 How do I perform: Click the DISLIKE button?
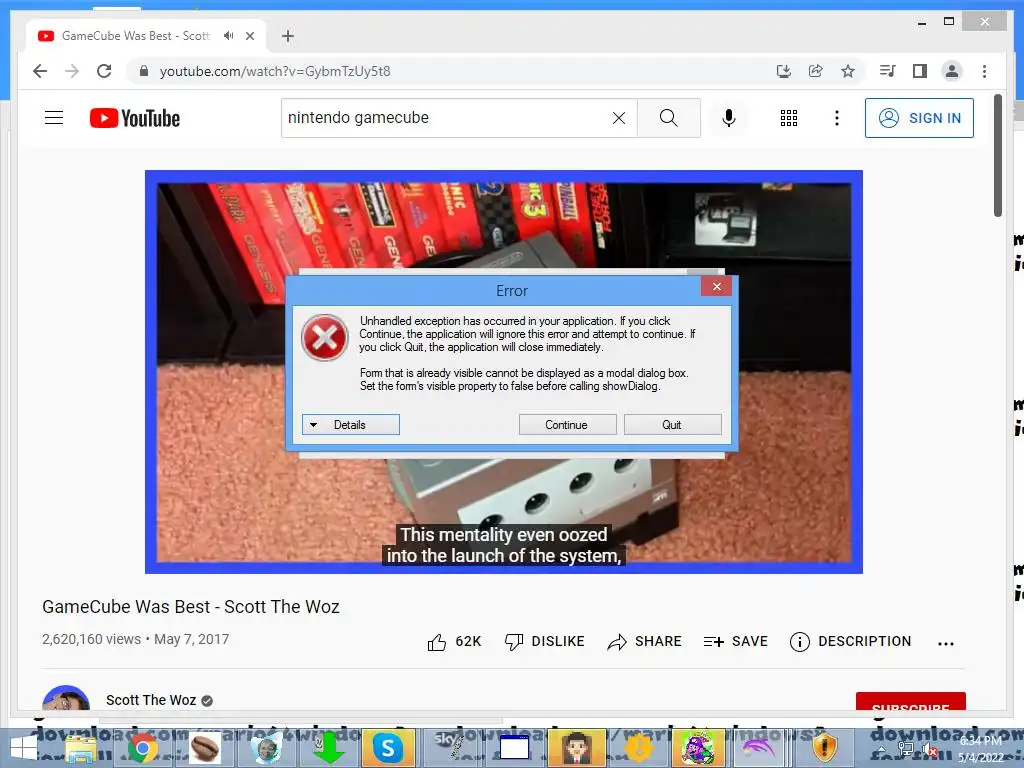[545, 642]
